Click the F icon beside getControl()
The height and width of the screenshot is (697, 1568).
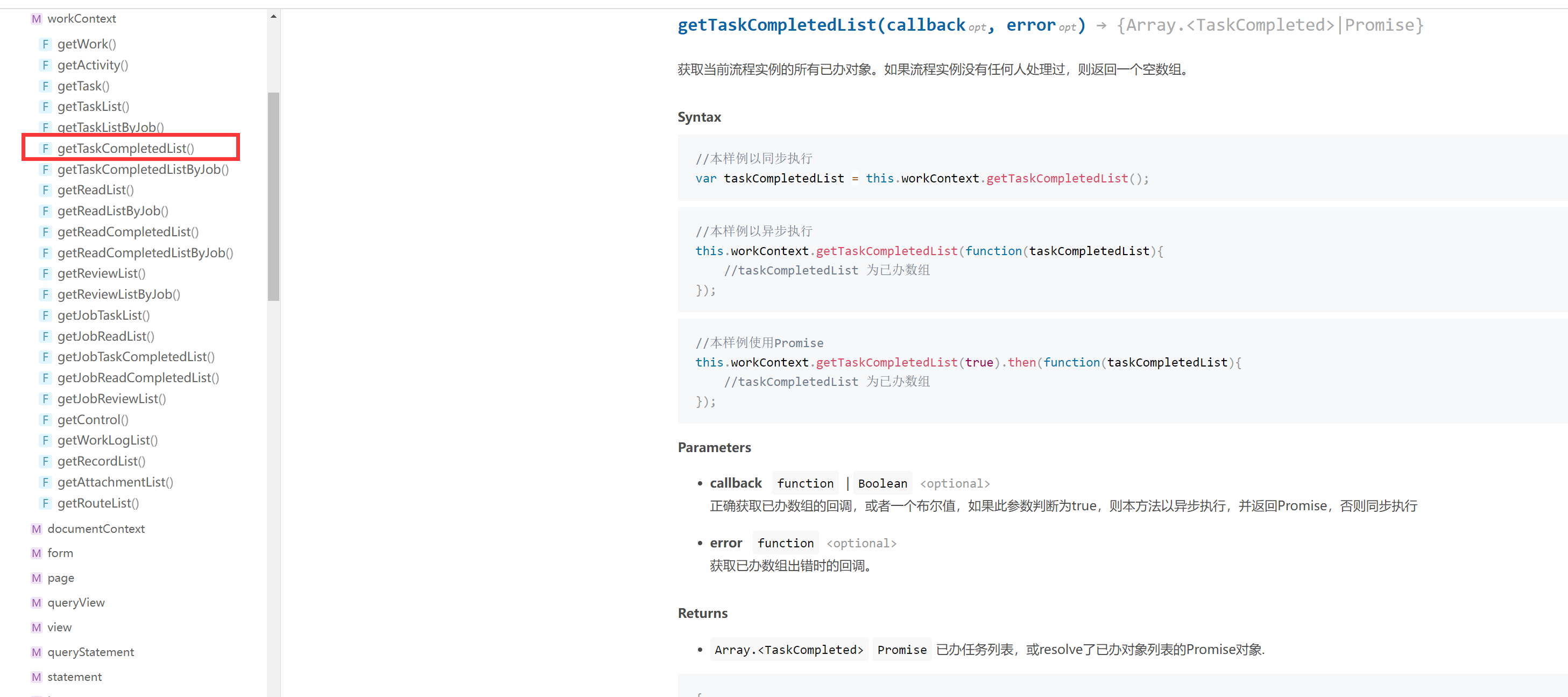(x=45, y=420)
